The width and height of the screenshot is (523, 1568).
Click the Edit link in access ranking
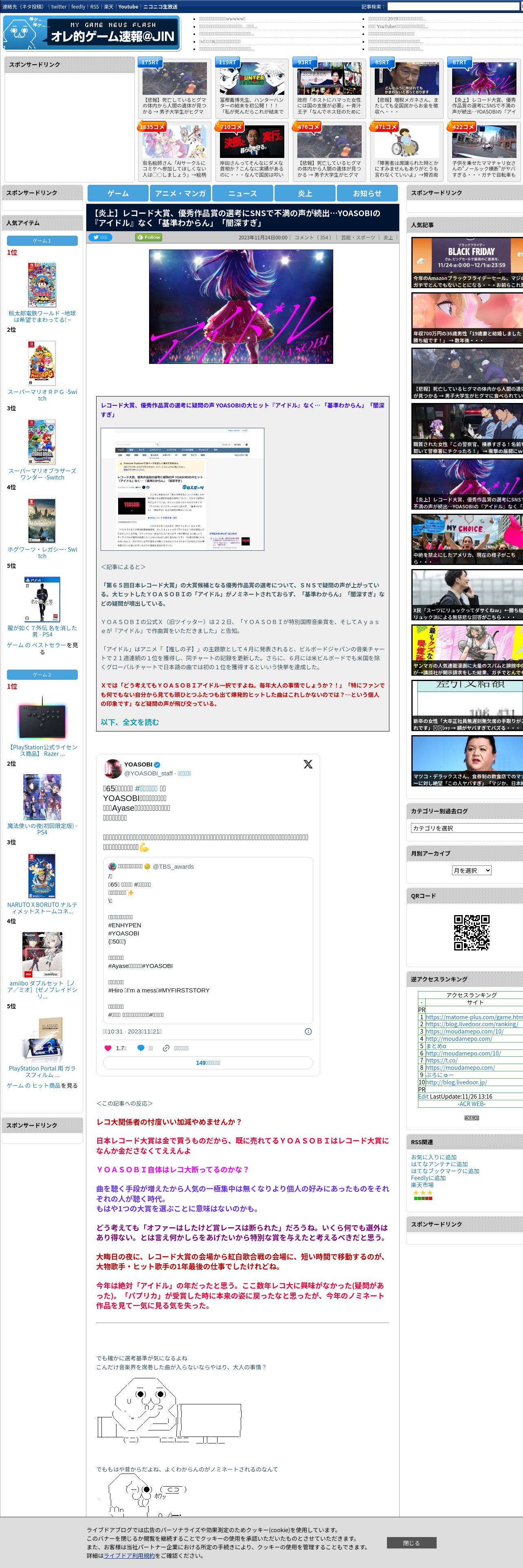click(423, 1097)
